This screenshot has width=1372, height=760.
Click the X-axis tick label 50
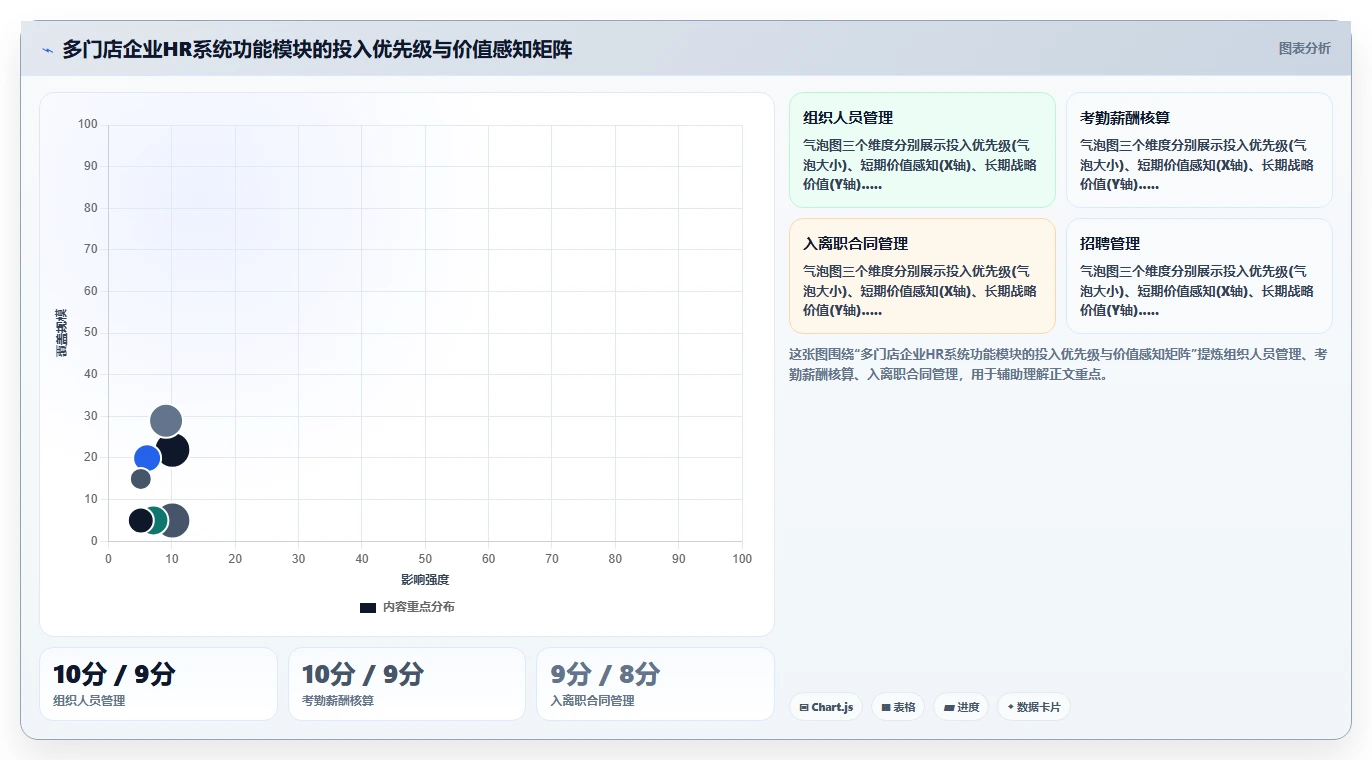(x=425, y=559)
